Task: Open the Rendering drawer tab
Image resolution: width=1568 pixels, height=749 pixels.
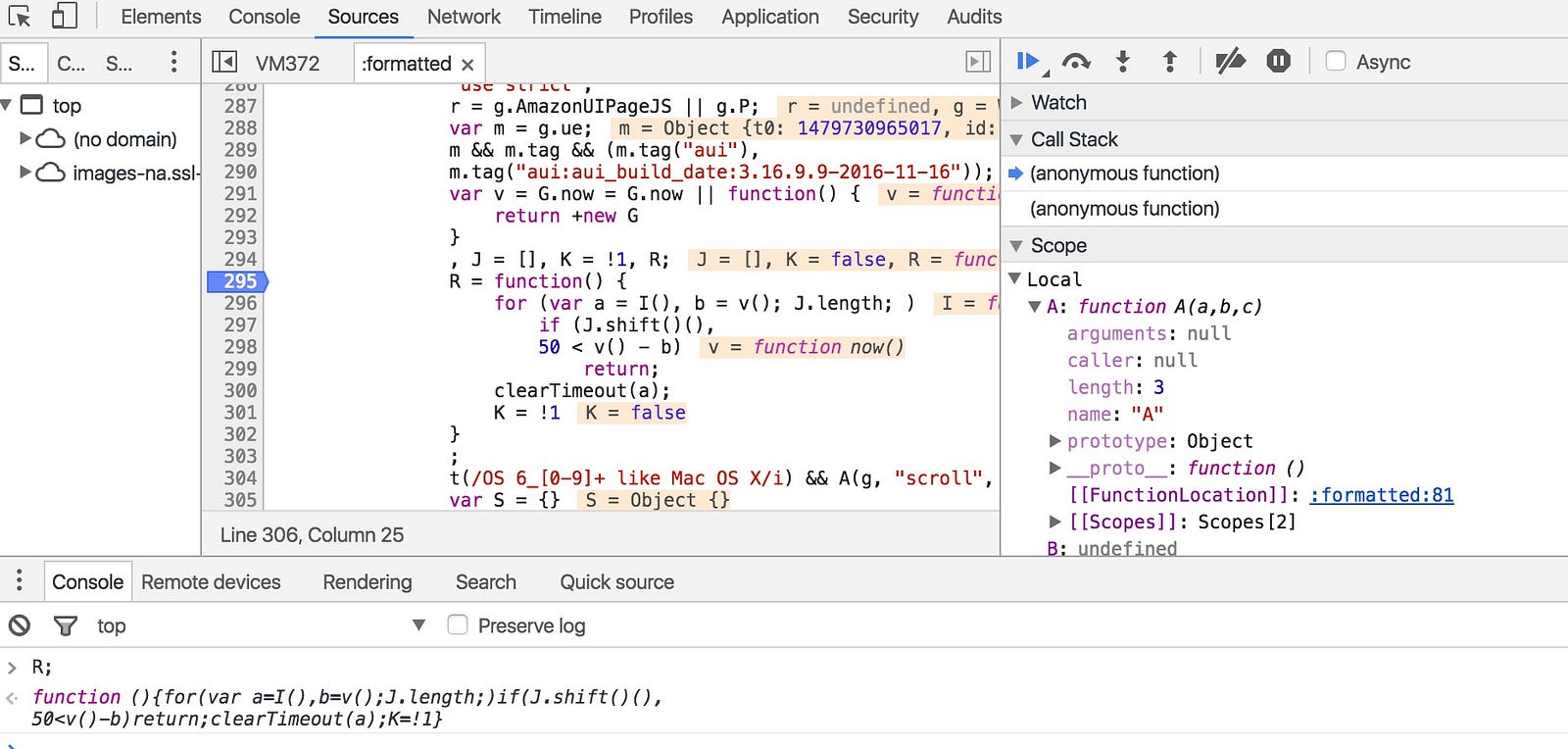Action: tap(367, 582)
